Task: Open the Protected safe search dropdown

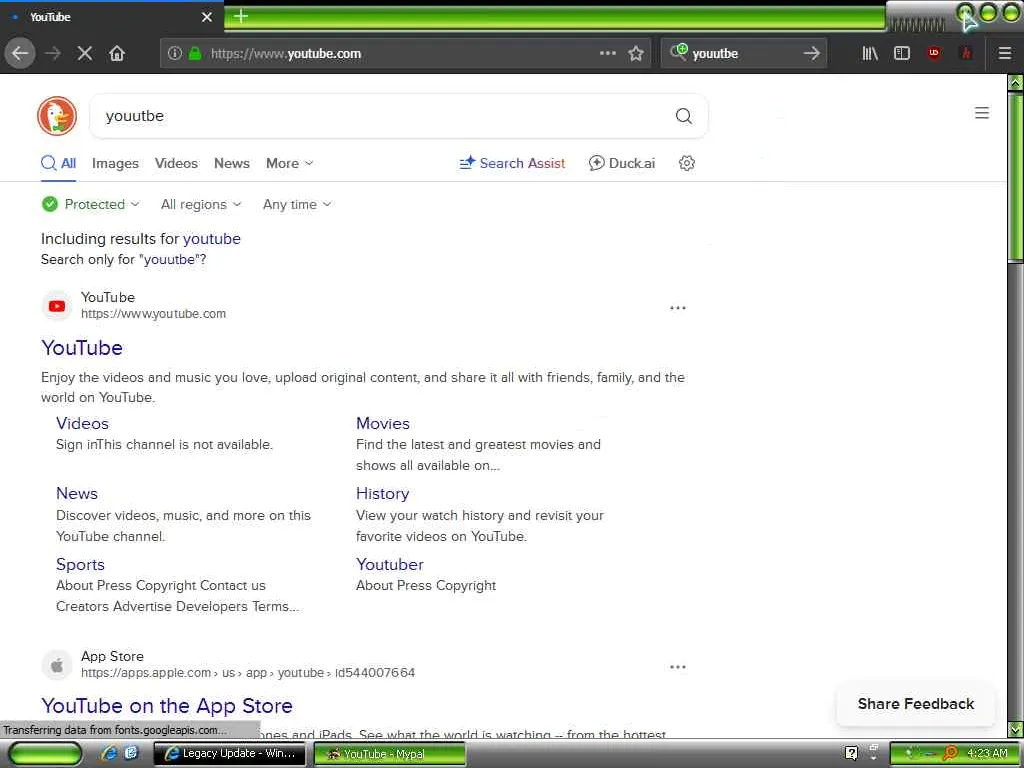Action: click(x=91, y=204)
